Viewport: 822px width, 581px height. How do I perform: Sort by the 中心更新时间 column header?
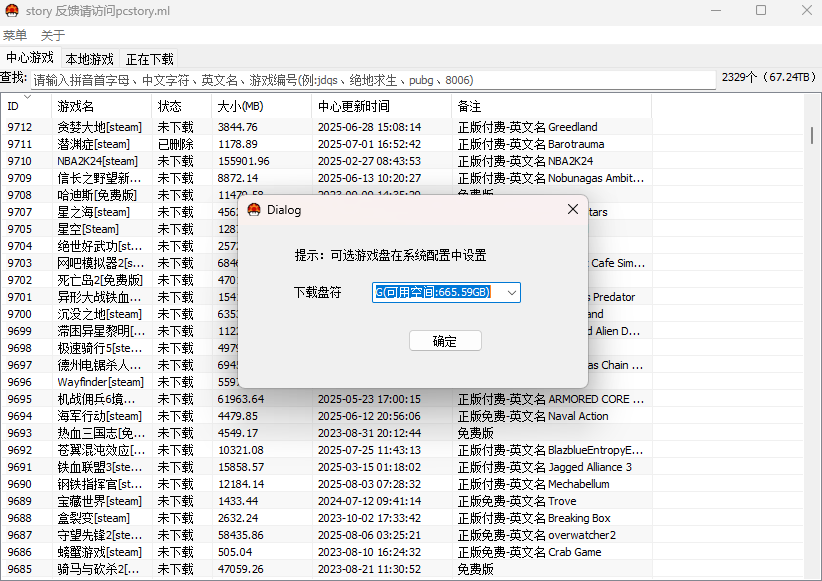[382, 106]
